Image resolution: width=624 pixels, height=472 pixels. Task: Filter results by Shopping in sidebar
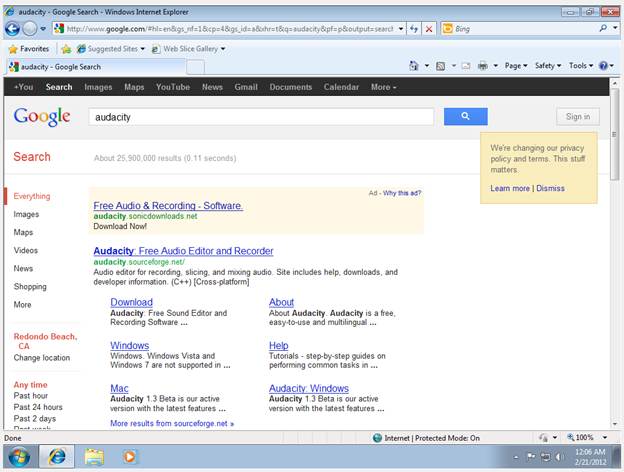(x=30, y=287)
